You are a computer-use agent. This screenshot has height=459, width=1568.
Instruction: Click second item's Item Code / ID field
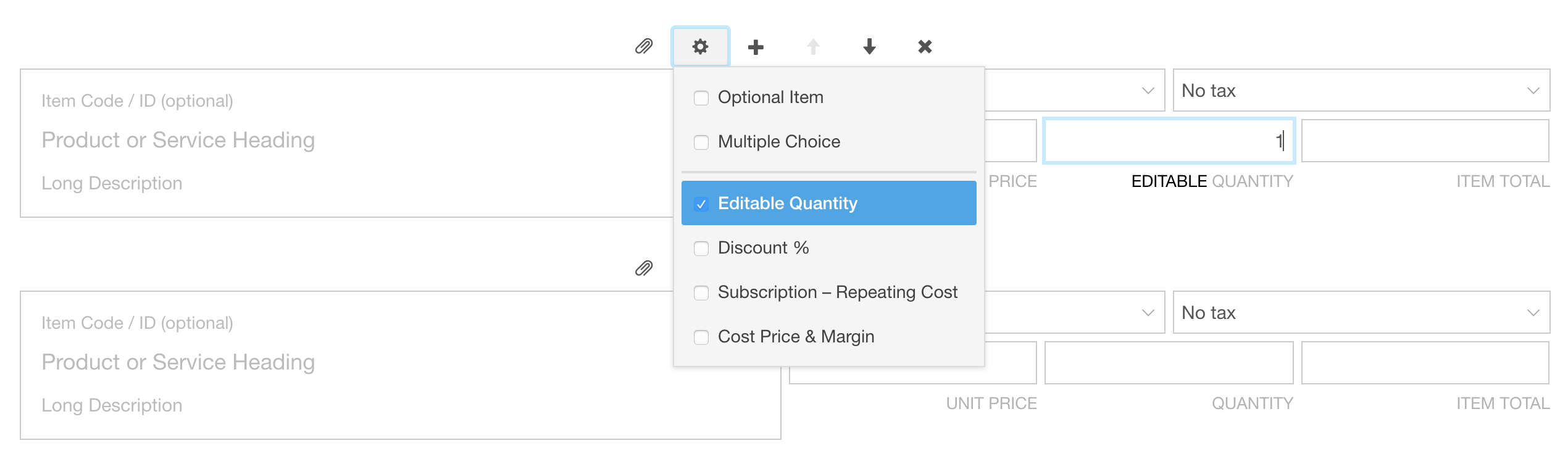point(137,323)
